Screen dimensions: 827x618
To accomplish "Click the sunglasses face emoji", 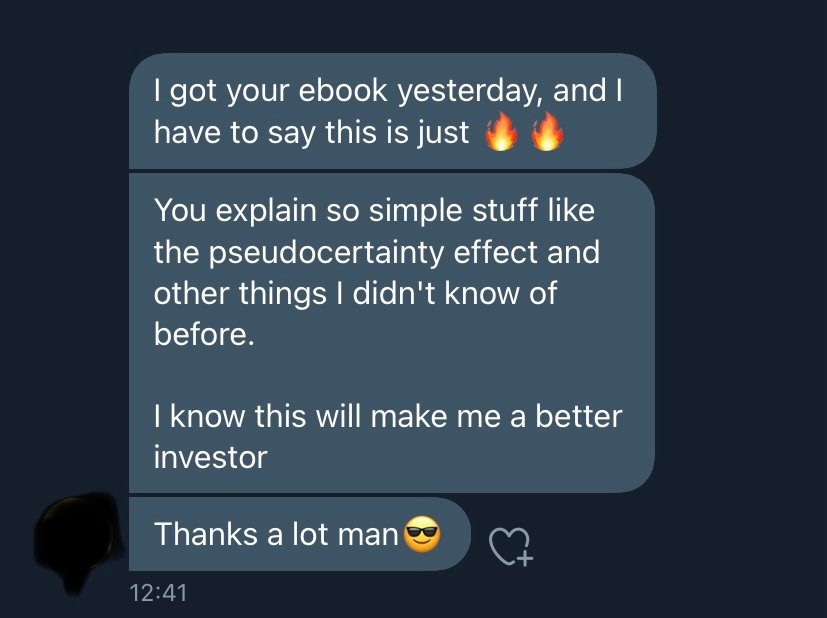I will click(421, 535).
